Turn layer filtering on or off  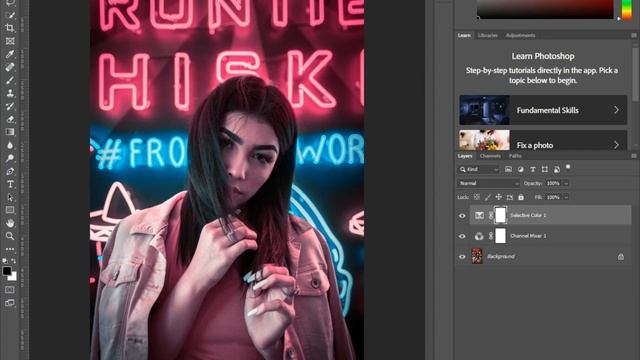[x=568, y=167]
